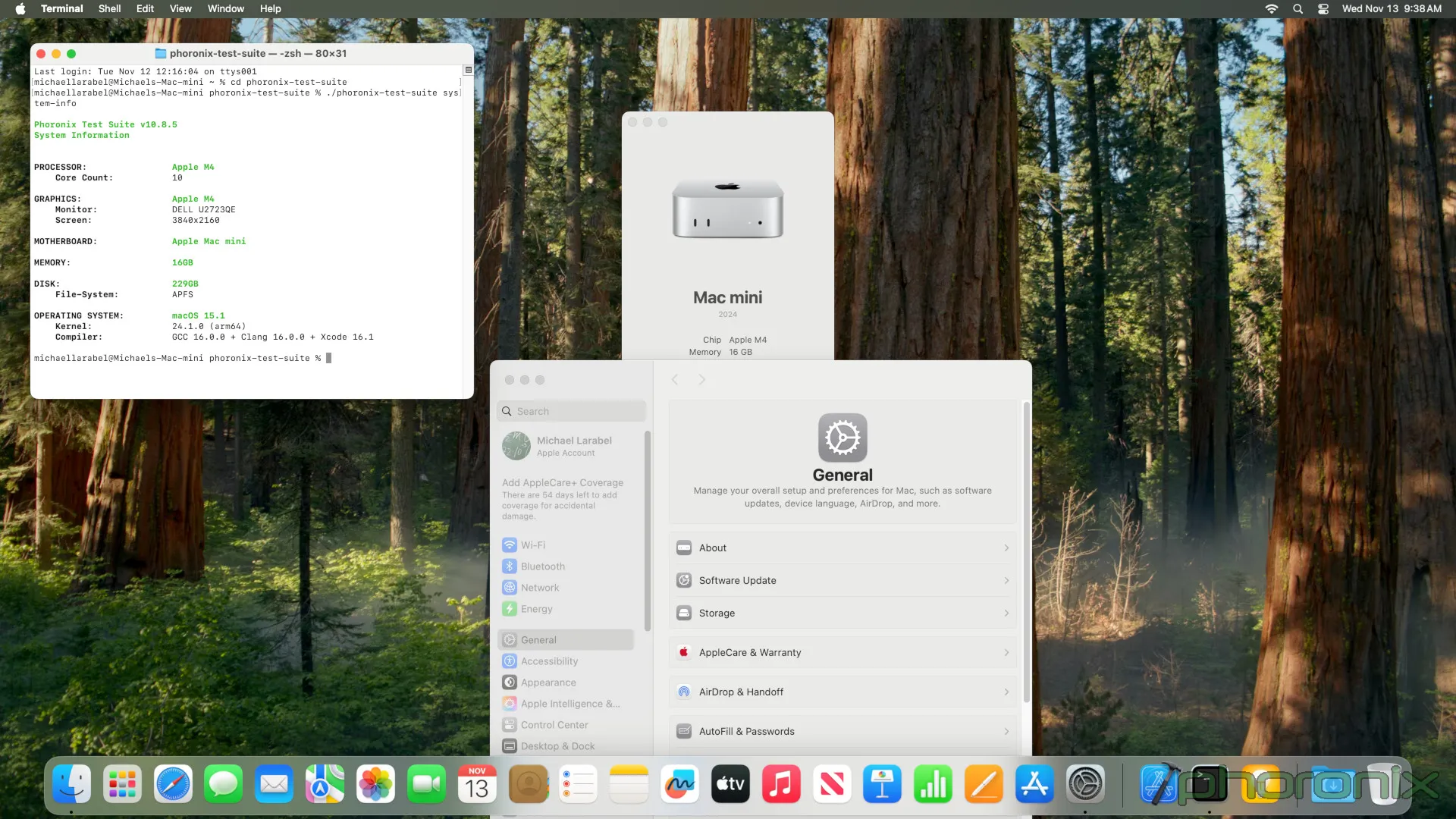Screen dimensions: 1456x819
Task: Expand the About row chevron
Action: click(x=1006, y=548)
